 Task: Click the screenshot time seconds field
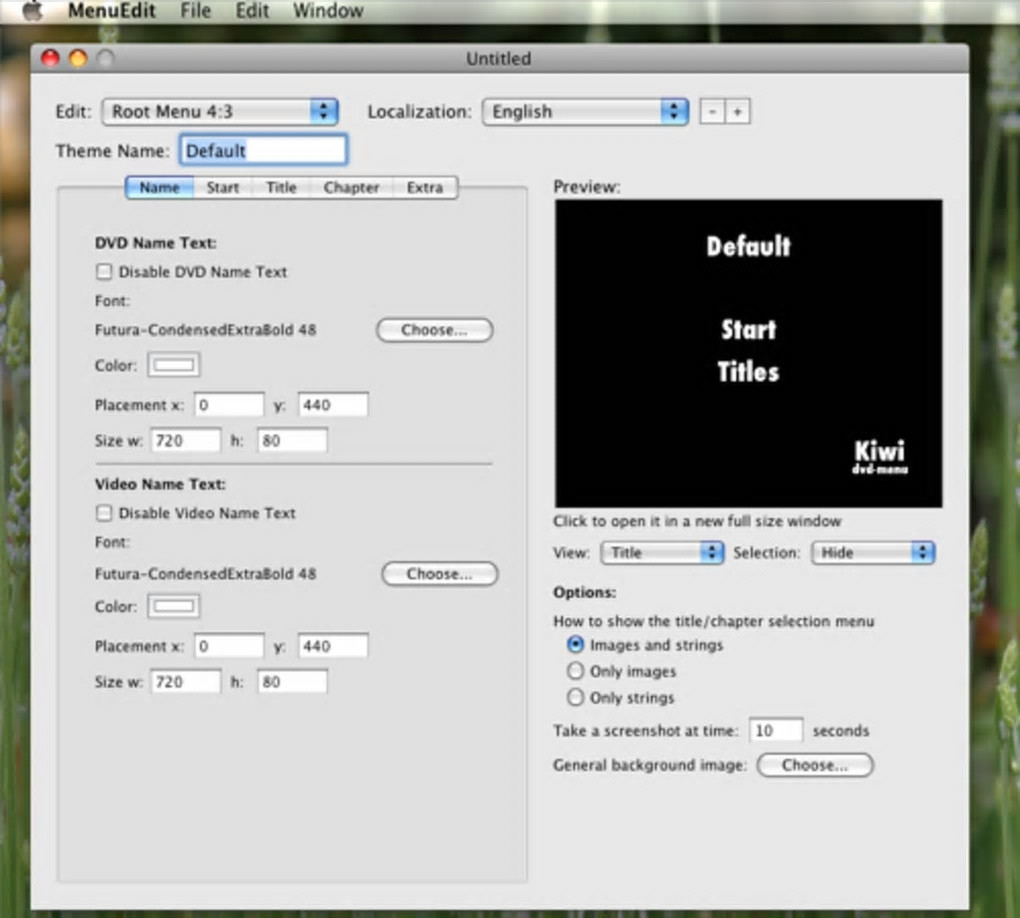pyautogui.click(x=775, y=730)
